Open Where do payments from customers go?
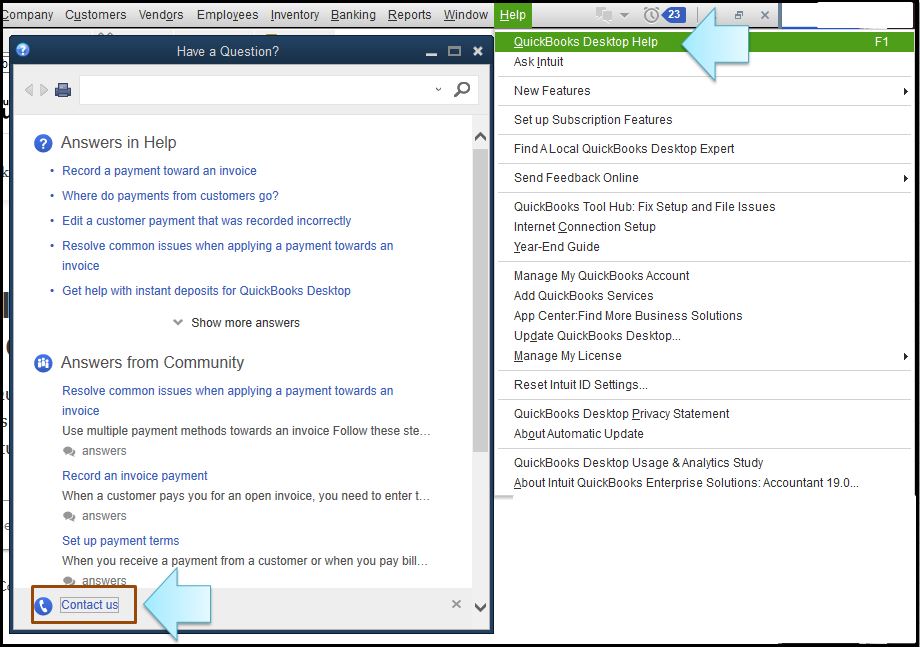The height and width of the screenshot is (647, 920). click(170, 196)
